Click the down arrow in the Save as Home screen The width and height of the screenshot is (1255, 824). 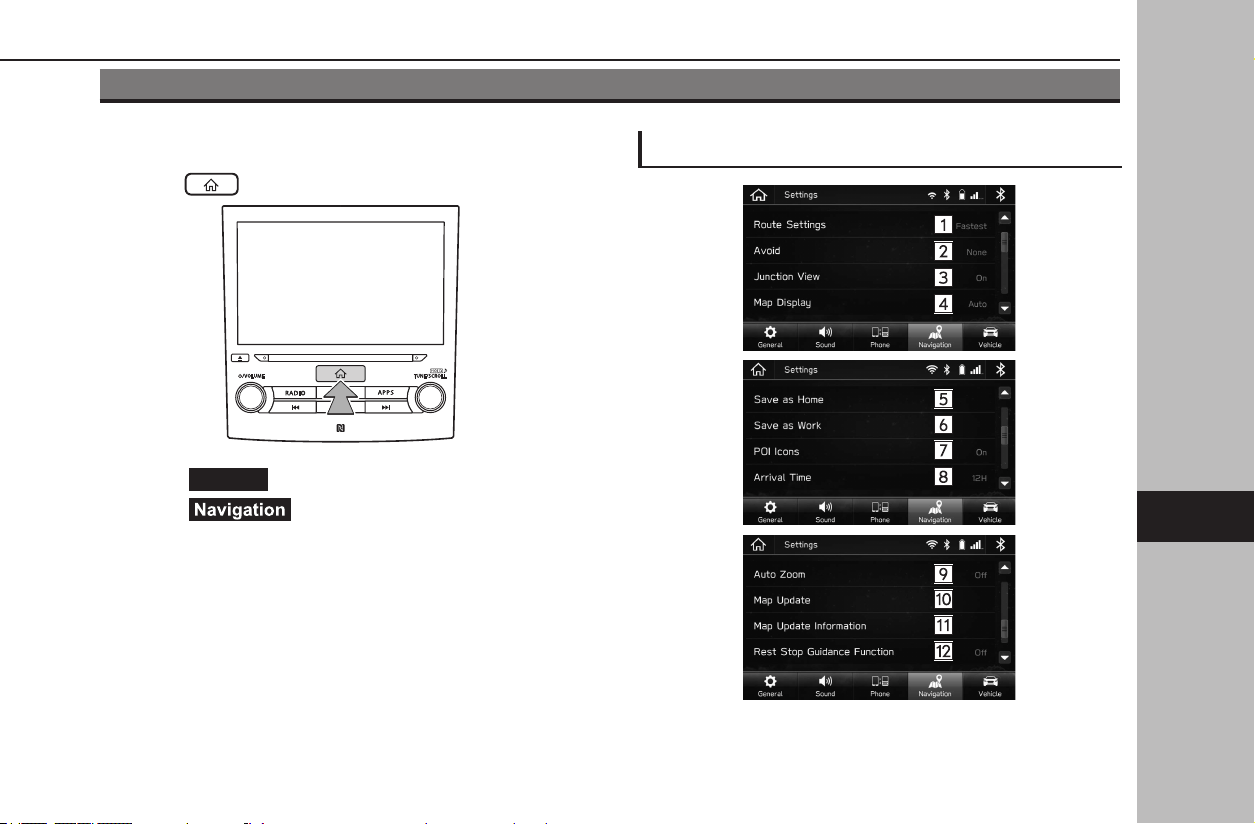click(1006, 484)
